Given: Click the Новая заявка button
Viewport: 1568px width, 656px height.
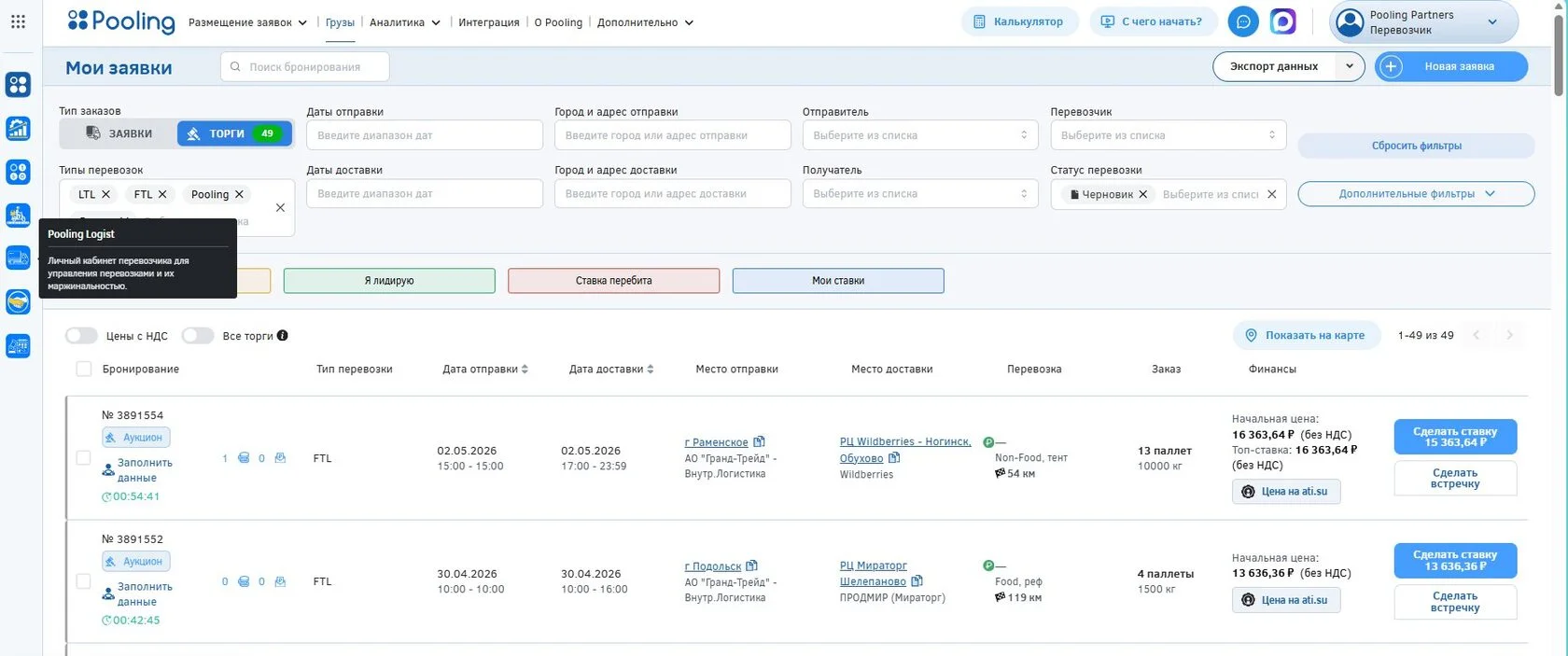Looking at the screenshot, I should (1450, 67).
